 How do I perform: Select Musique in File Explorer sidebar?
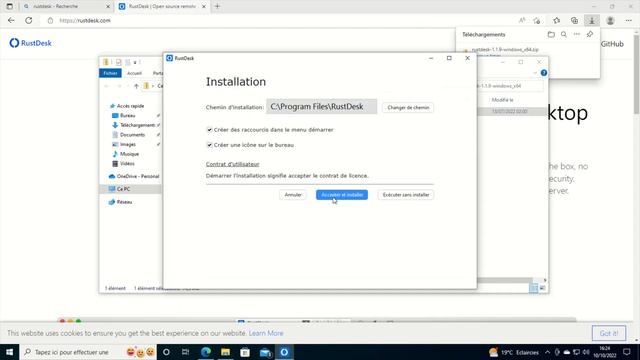point(129,154)
